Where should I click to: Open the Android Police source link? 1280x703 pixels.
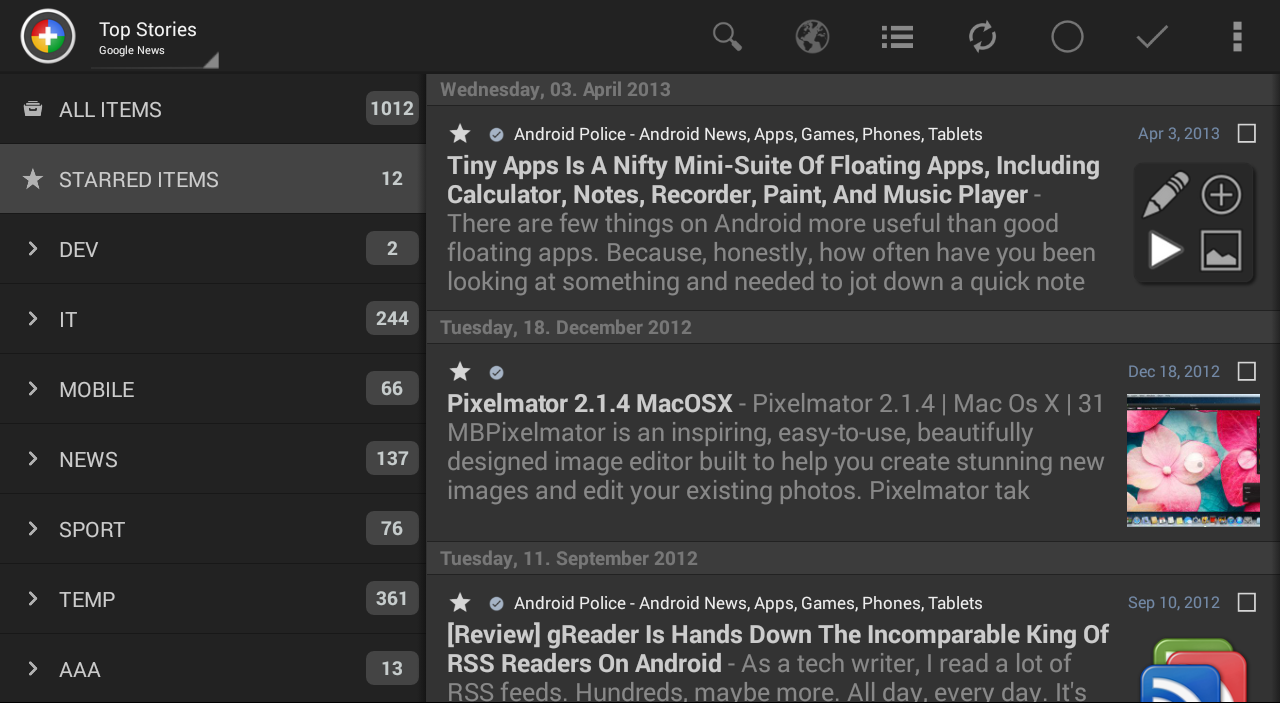[747, 133]
